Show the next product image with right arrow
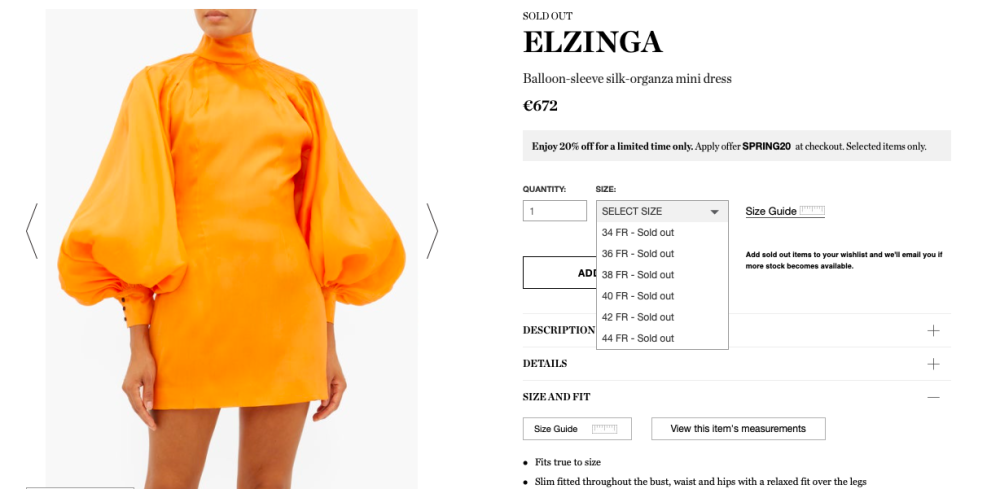 (x=432, y=231)
